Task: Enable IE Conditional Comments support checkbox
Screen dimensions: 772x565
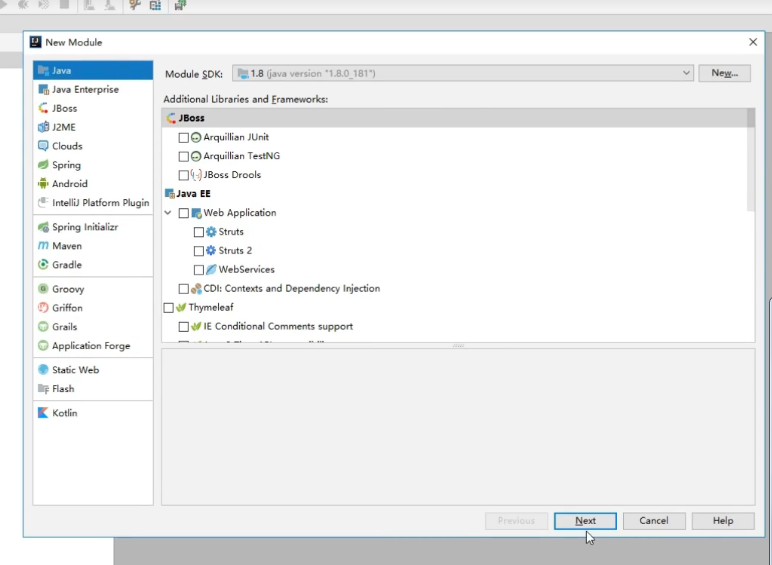Action: tap(184, 326)
